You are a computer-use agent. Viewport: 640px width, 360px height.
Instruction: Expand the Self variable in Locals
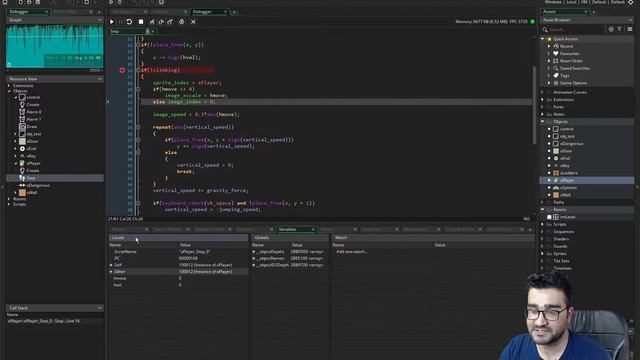[111, 265]
